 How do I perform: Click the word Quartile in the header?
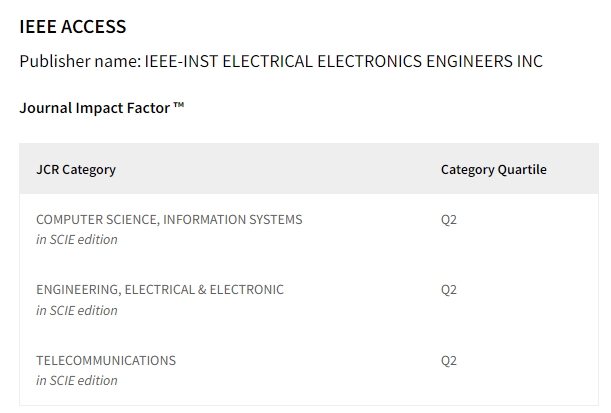[522, 169]
